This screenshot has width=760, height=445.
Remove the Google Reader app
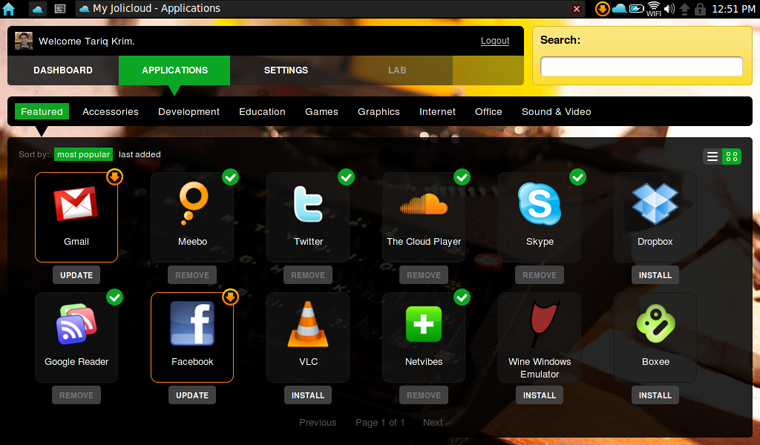tap(77, 395)
